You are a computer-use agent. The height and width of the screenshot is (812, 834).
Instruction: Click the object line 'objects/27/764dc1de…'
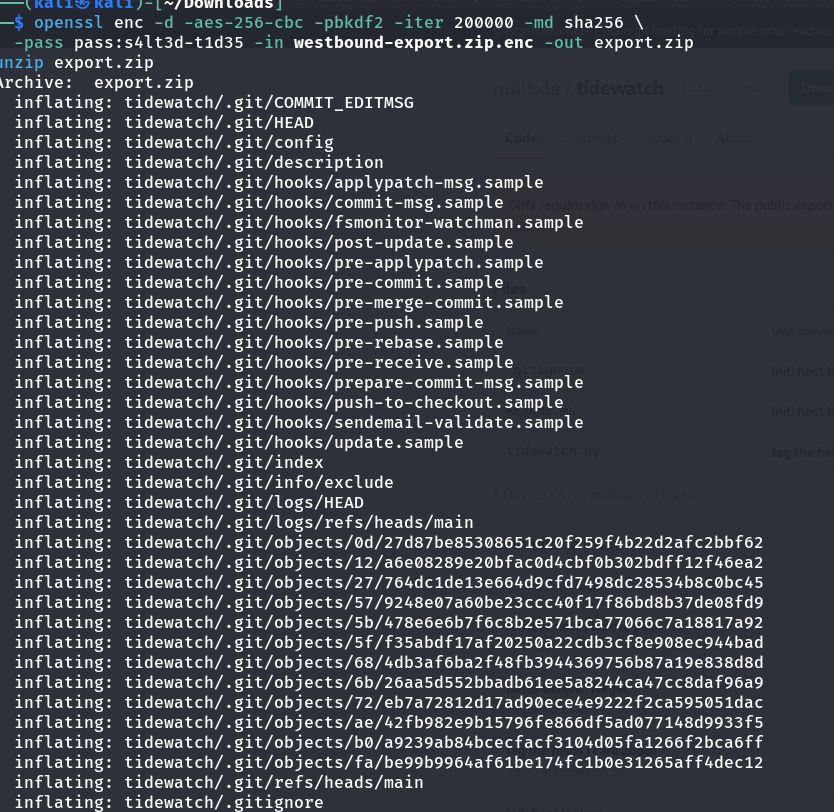click(389, 583)
